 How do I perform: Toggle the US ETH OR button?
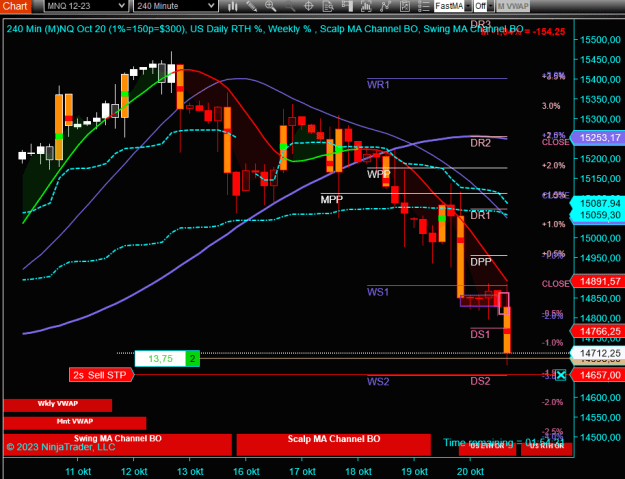[487, 449]
